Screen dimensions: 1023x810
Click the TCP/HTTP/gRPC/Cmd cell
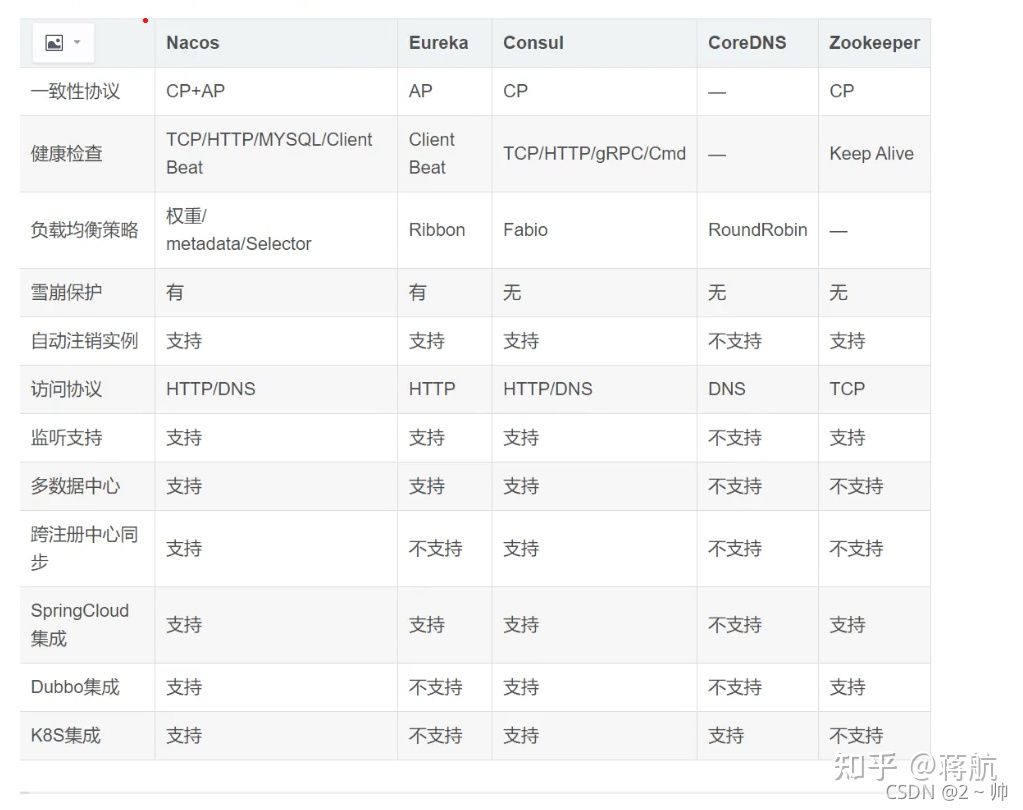coord(594,154)
